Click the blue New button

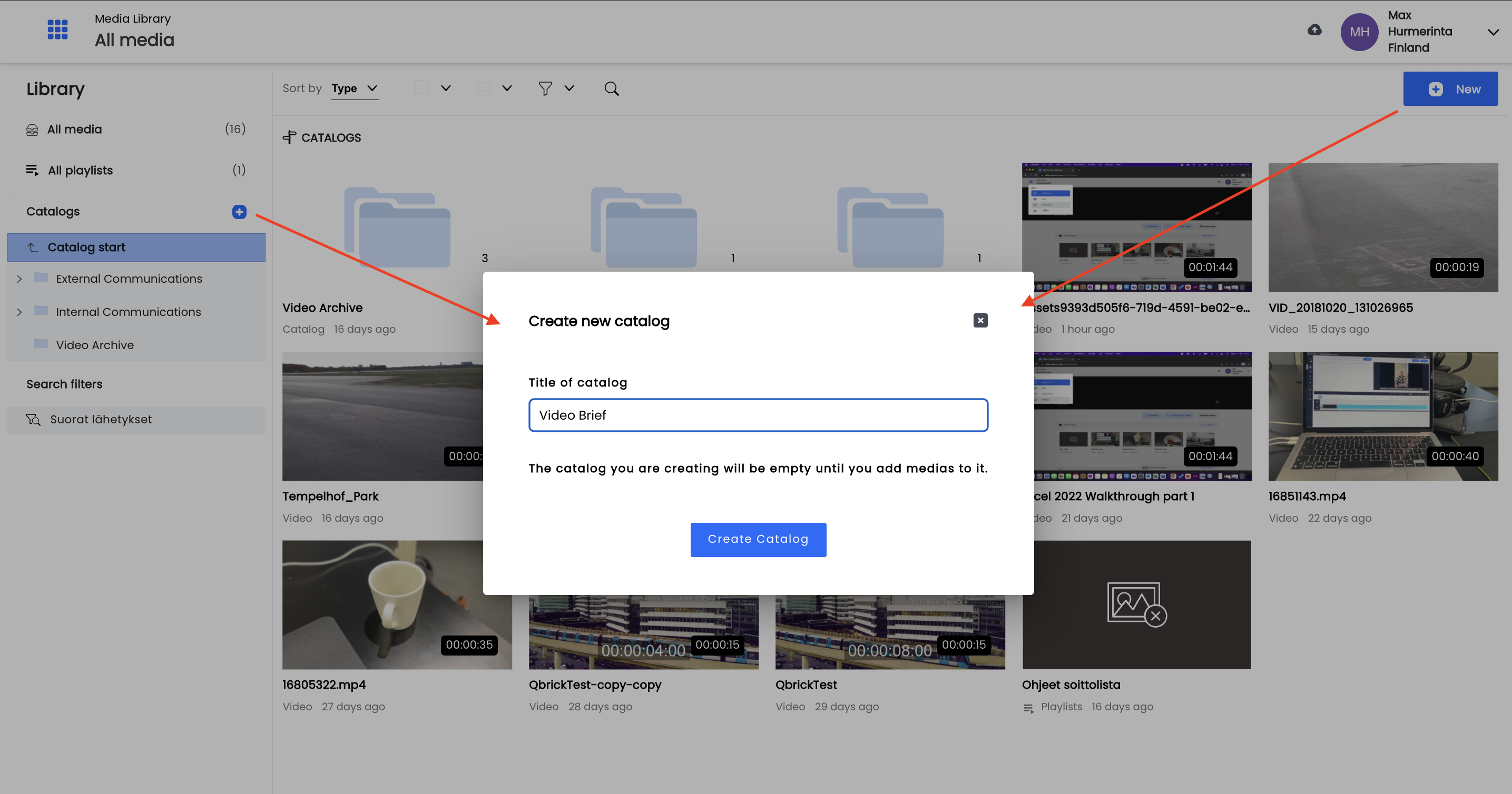tap(1450, 89)
